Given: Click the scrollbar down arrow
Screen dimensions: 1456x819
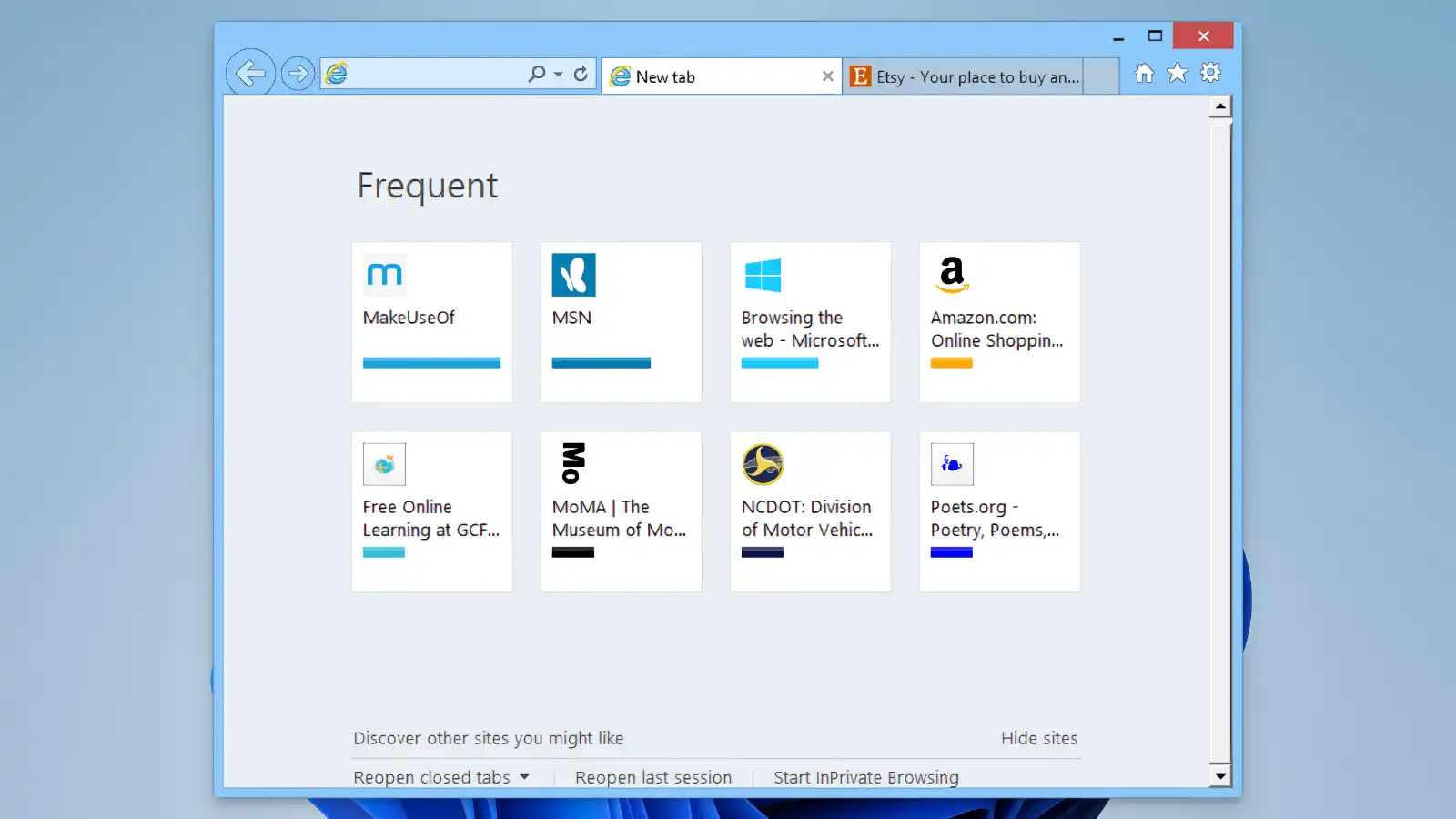Looking at the screenshot, I should 1220,777.
